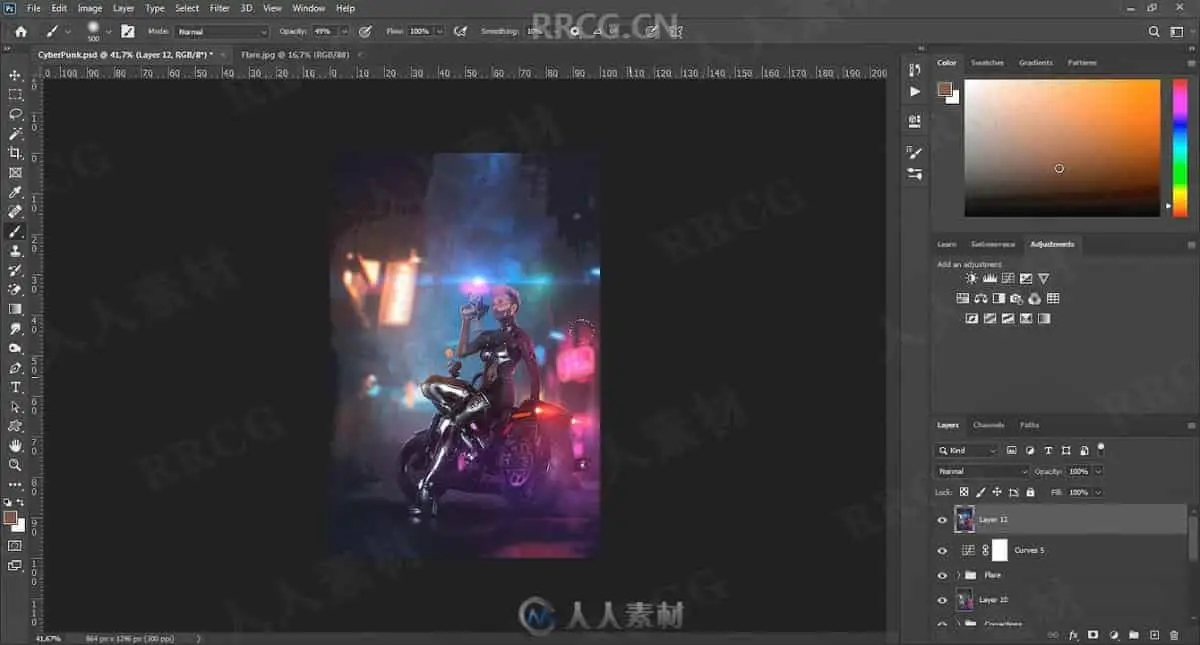This screenshot has height=645, width=1200.
Task: Toggle lock position
Action: 997,492
